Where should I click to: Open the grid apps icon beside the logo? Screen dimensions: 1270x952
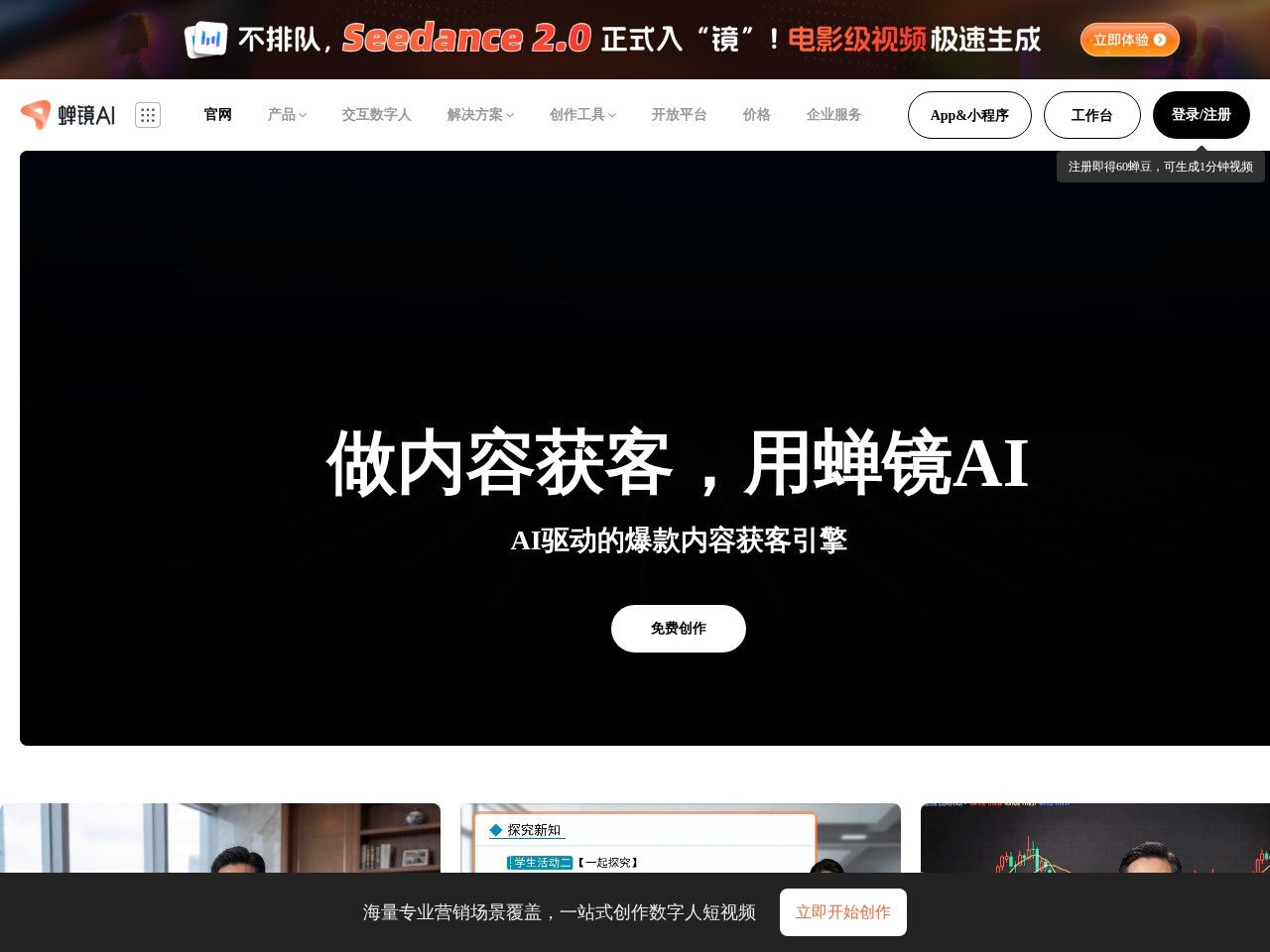[148, 115]
